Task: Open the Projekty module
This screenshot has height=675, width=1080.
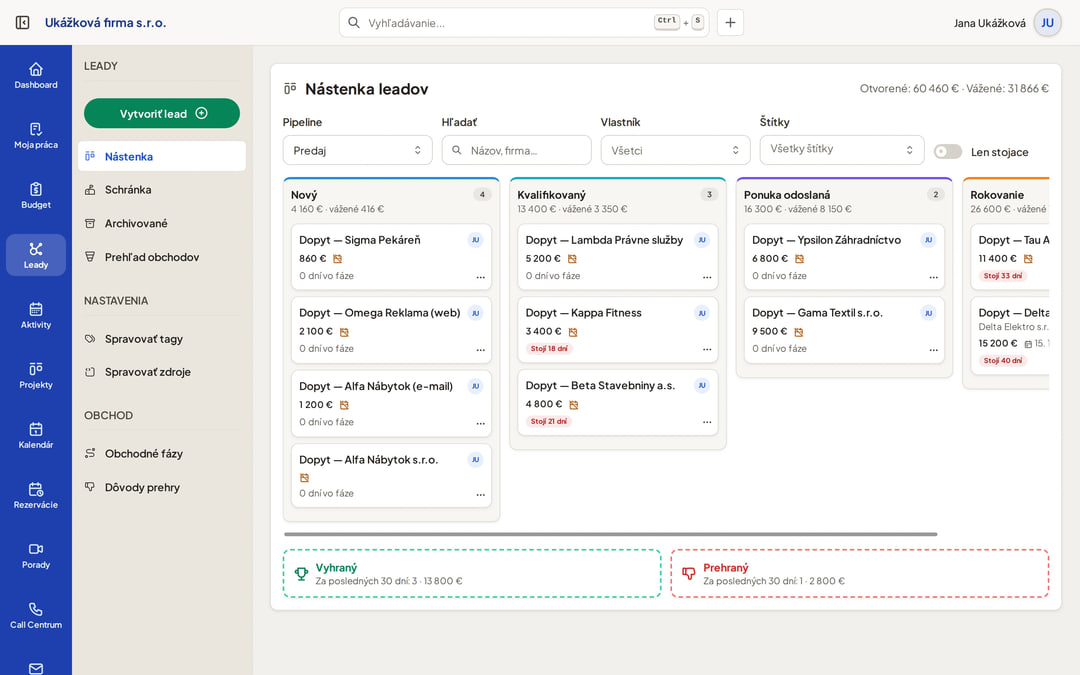Action: click(36, 375)
